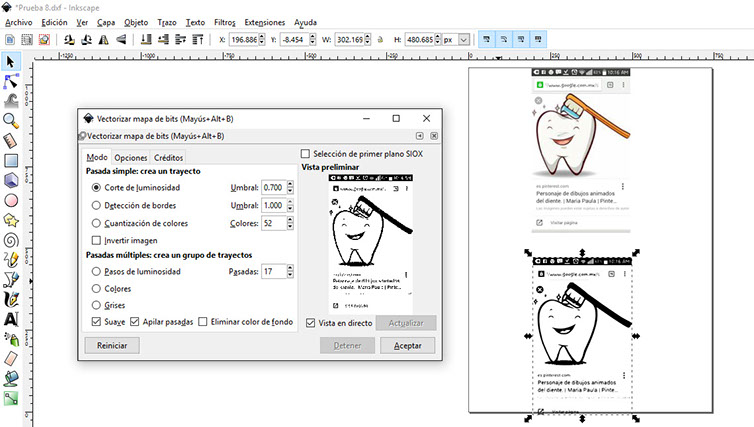Click the Reiniciar button
Viewport: 754px width, 427px height.
[112, 345]
